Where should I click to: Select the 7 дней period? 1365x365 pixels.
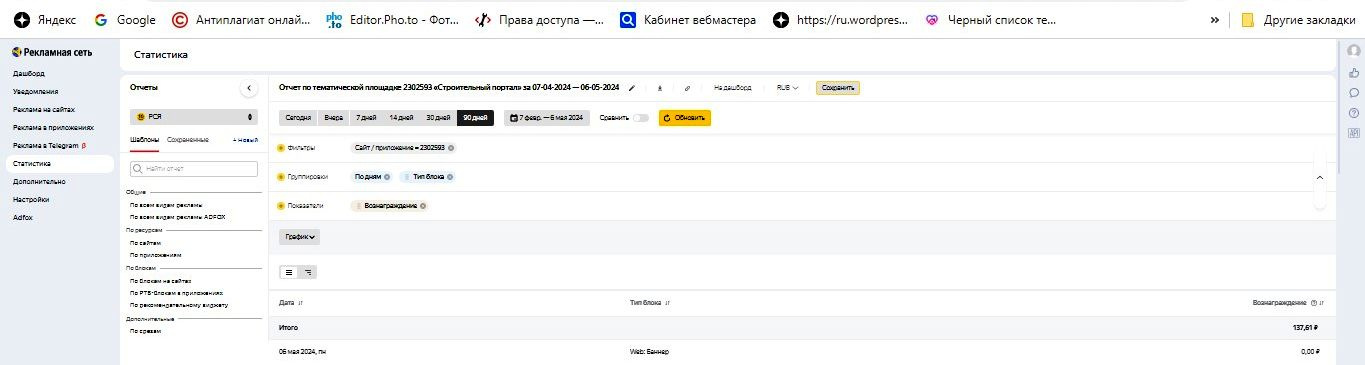[x=366, y=118]
